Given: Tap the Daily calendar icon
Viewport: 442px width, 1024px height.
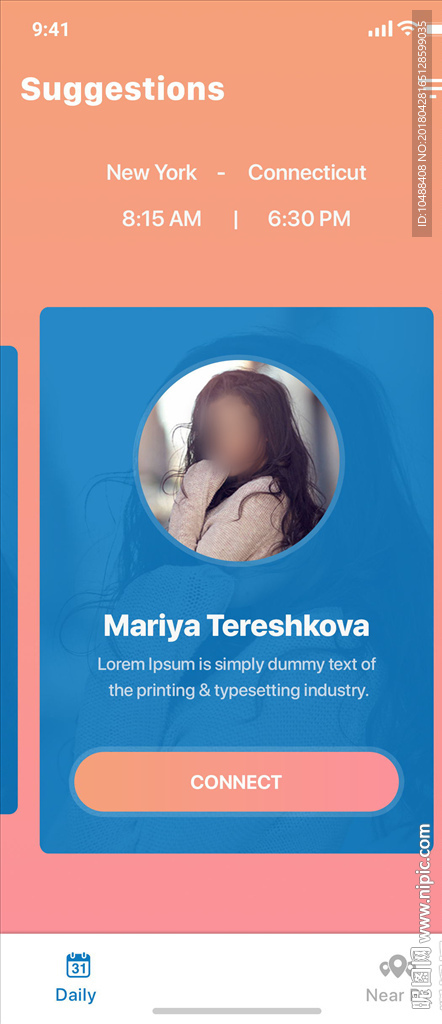Looking at the screenshot, I should click(78, 965).
